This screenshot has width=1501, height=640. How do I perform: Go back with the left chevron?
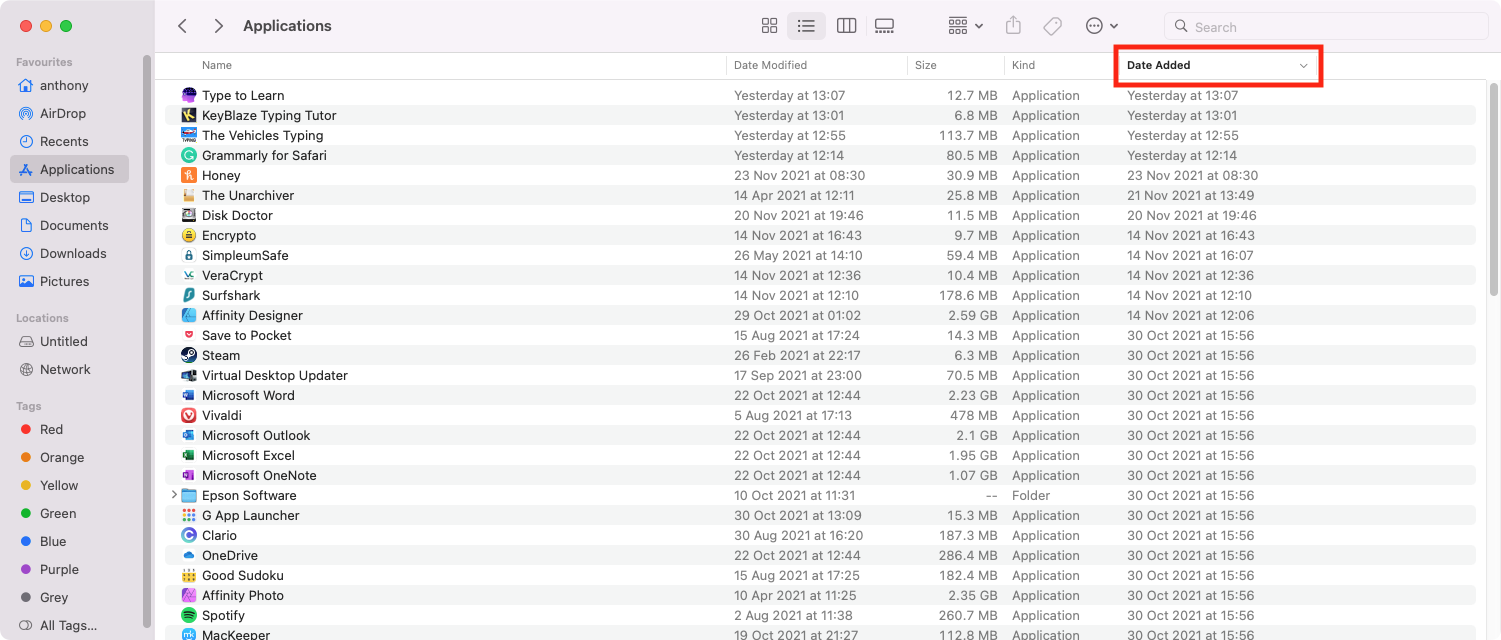[x=182, y=26]
